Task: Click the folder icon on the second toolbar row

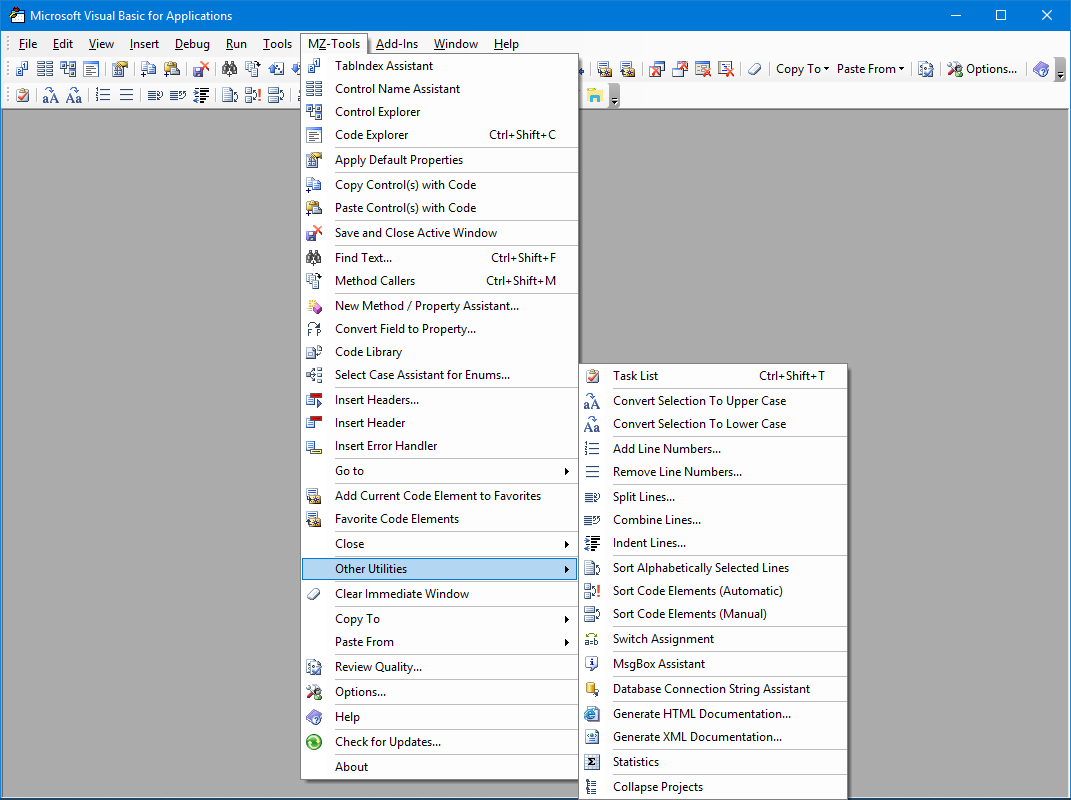Action: coord(594,95)
